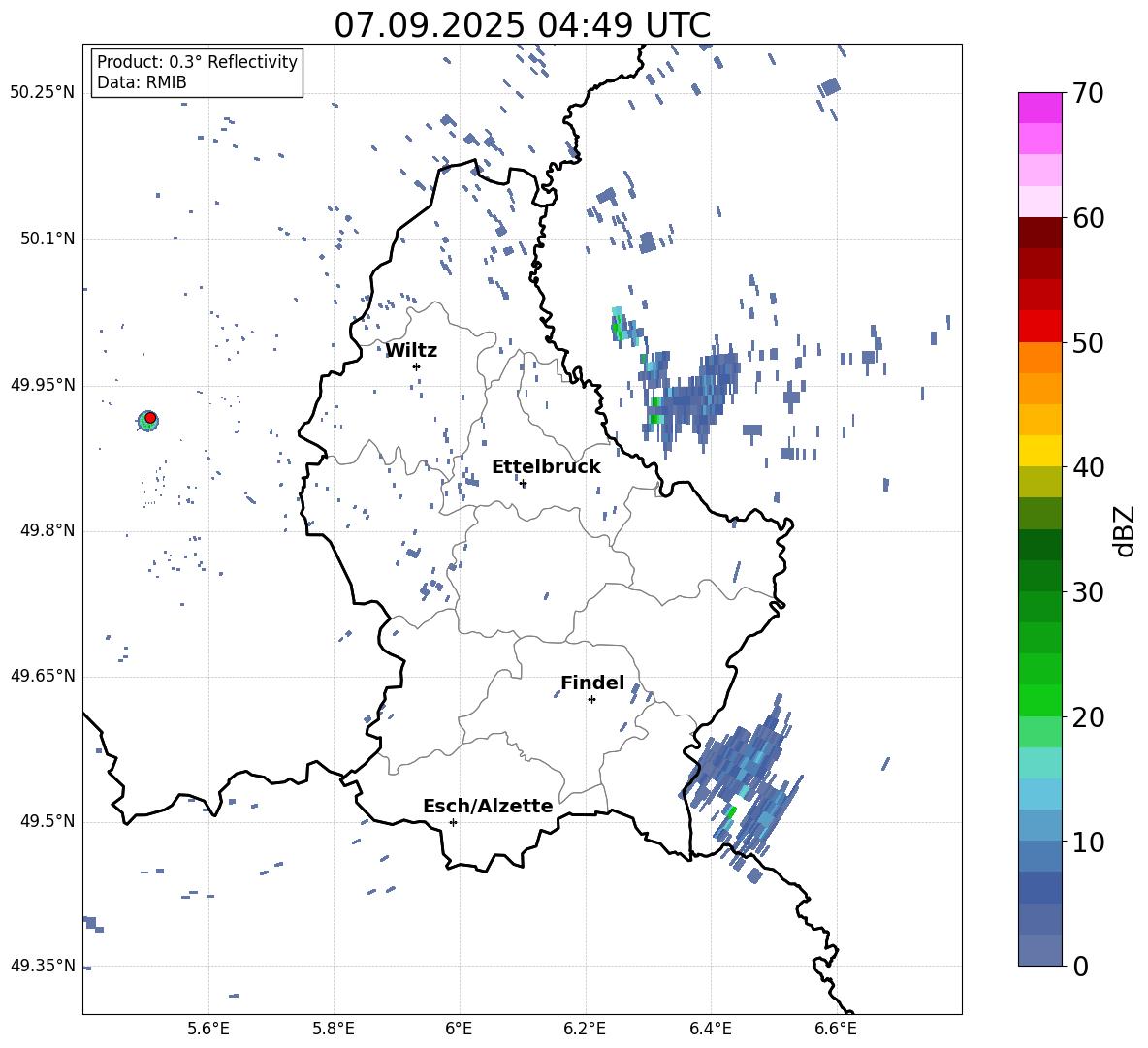Click the Findel location cross marker
The image size is (1148, 1048).
[x=591, y=700]
